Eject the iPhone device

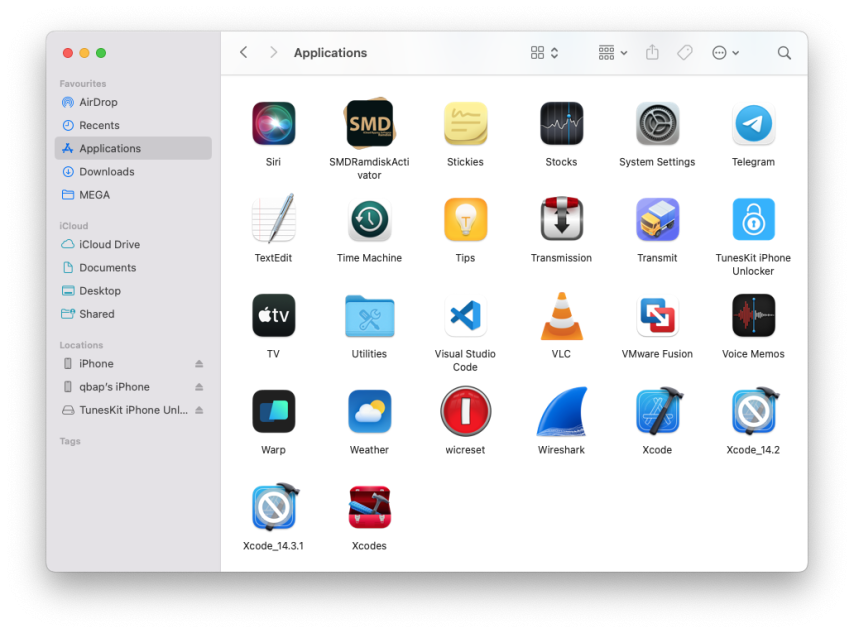point(199,363)
